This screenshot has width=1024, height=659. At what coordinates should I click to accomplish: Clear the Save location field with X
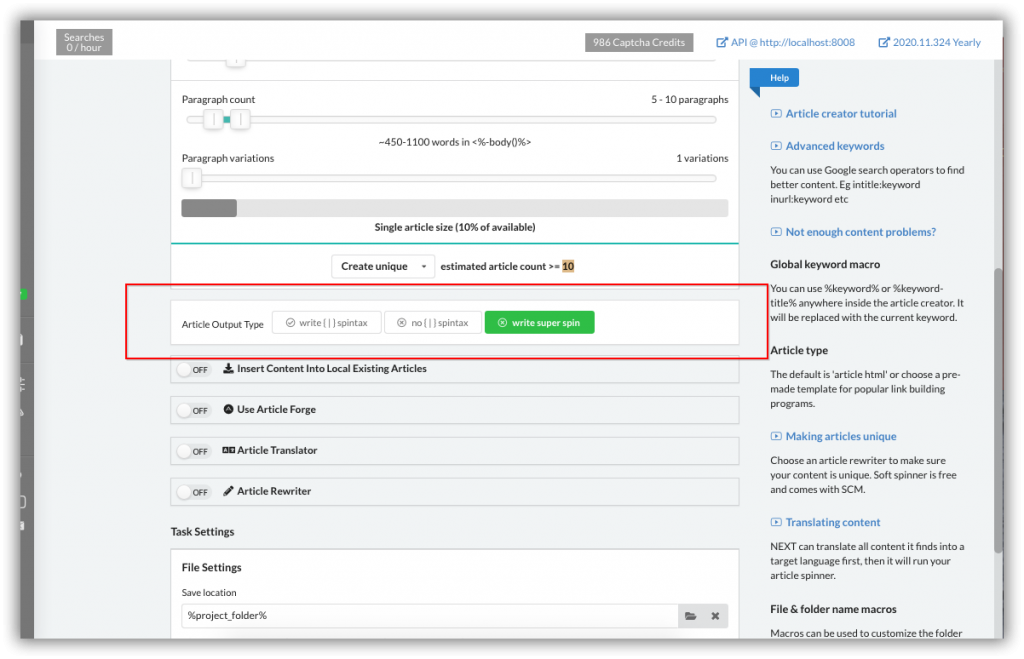point(715,616)
